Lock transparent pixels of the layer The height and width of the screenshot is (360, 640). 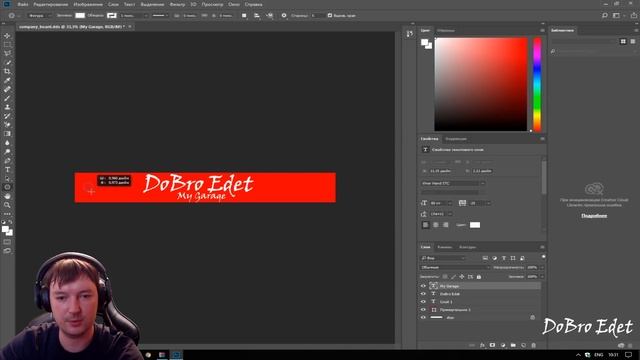click(445, 277)
